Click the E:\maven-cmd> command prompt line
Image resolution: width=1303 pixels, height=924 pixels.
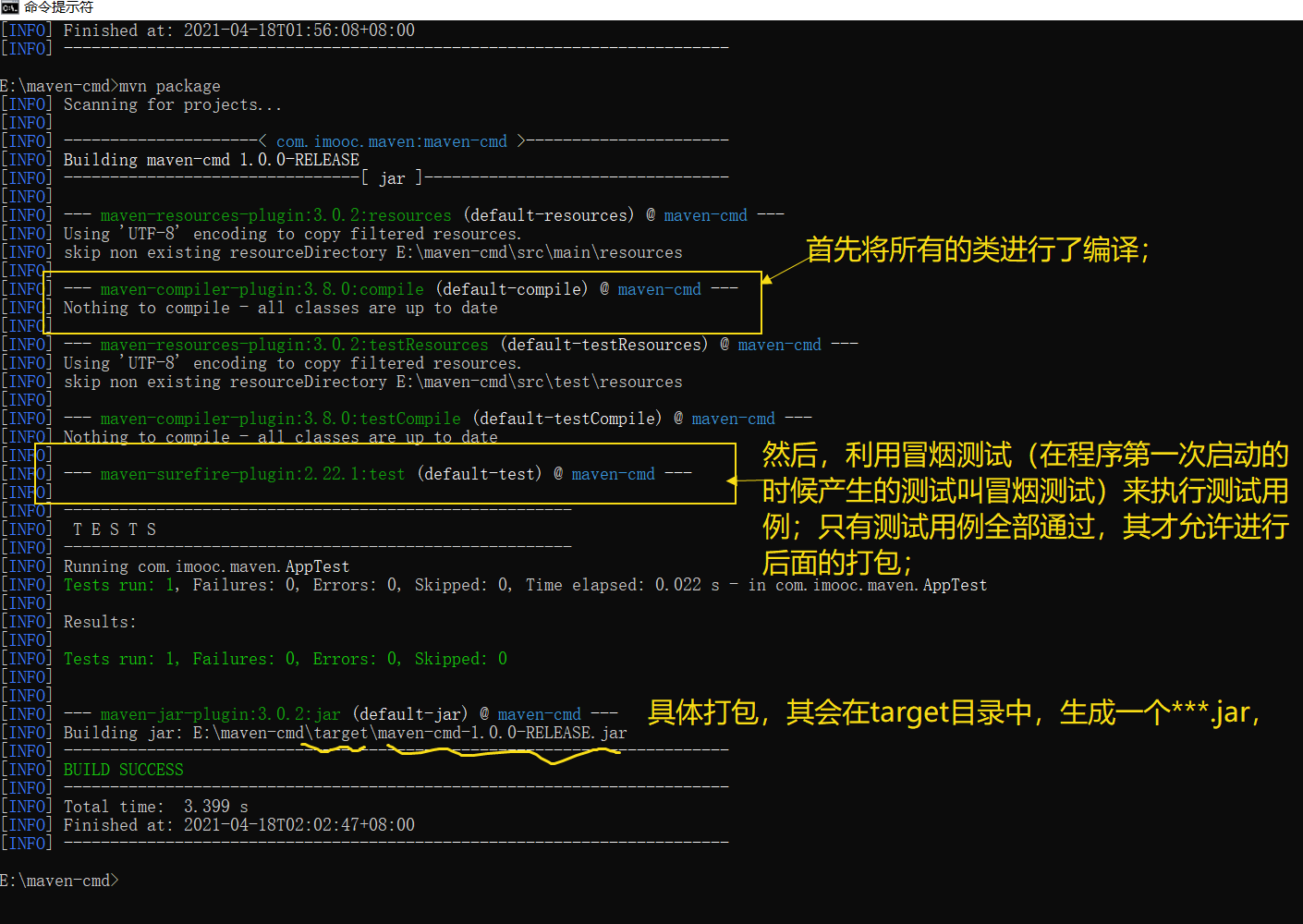[x=58, y=880]
